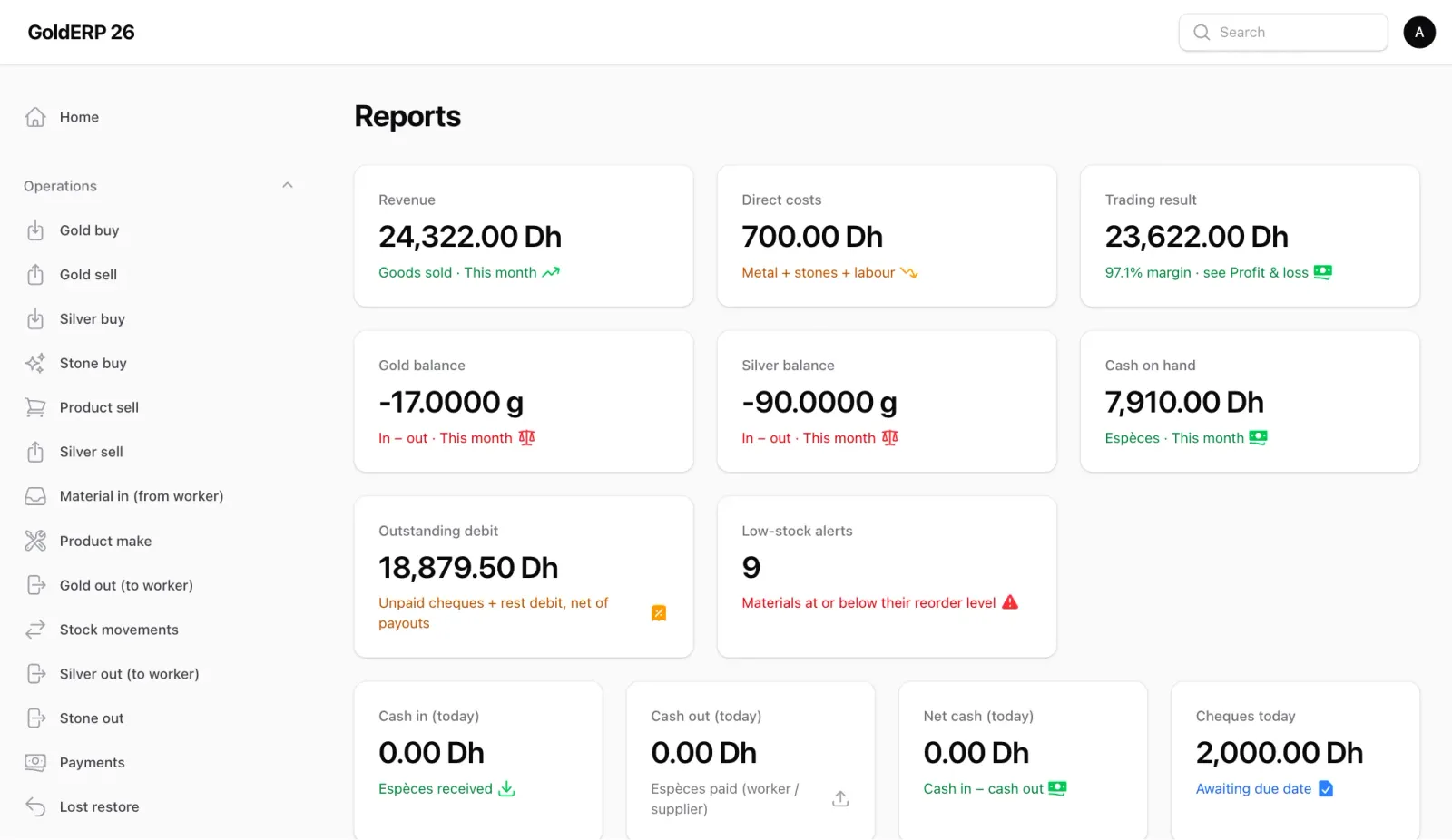Click the Net cash (today) banknote icon
The height and width of the screenshot is (840, 1452).
point(1057,788)
